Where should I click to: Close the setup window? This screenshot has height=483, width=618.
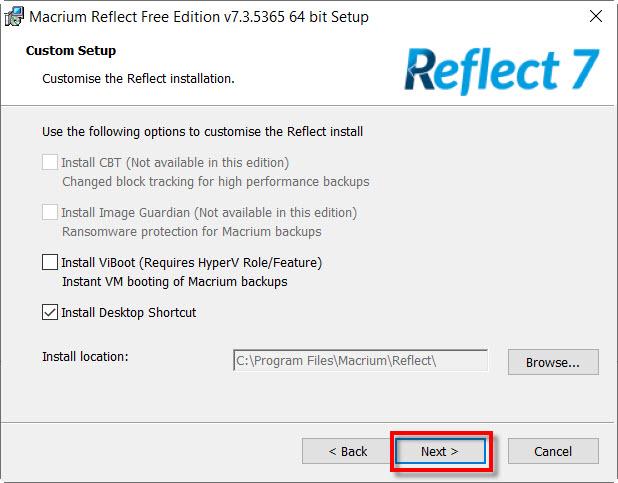click(597, 17)
